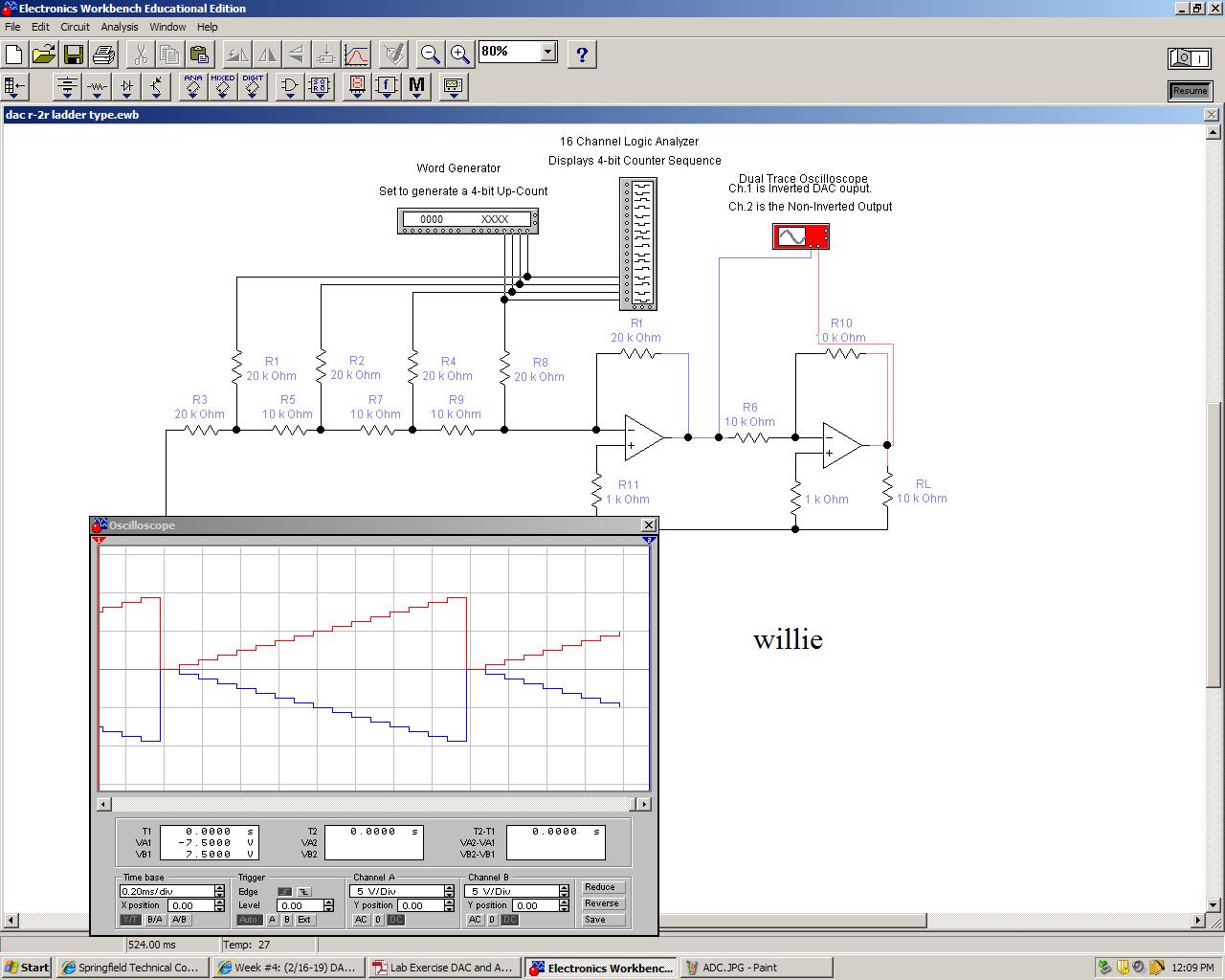Click Channel A Y position input field
The width and height of the screenshot is (1225, 980).
pyautogui.click(x=420, y=905)
